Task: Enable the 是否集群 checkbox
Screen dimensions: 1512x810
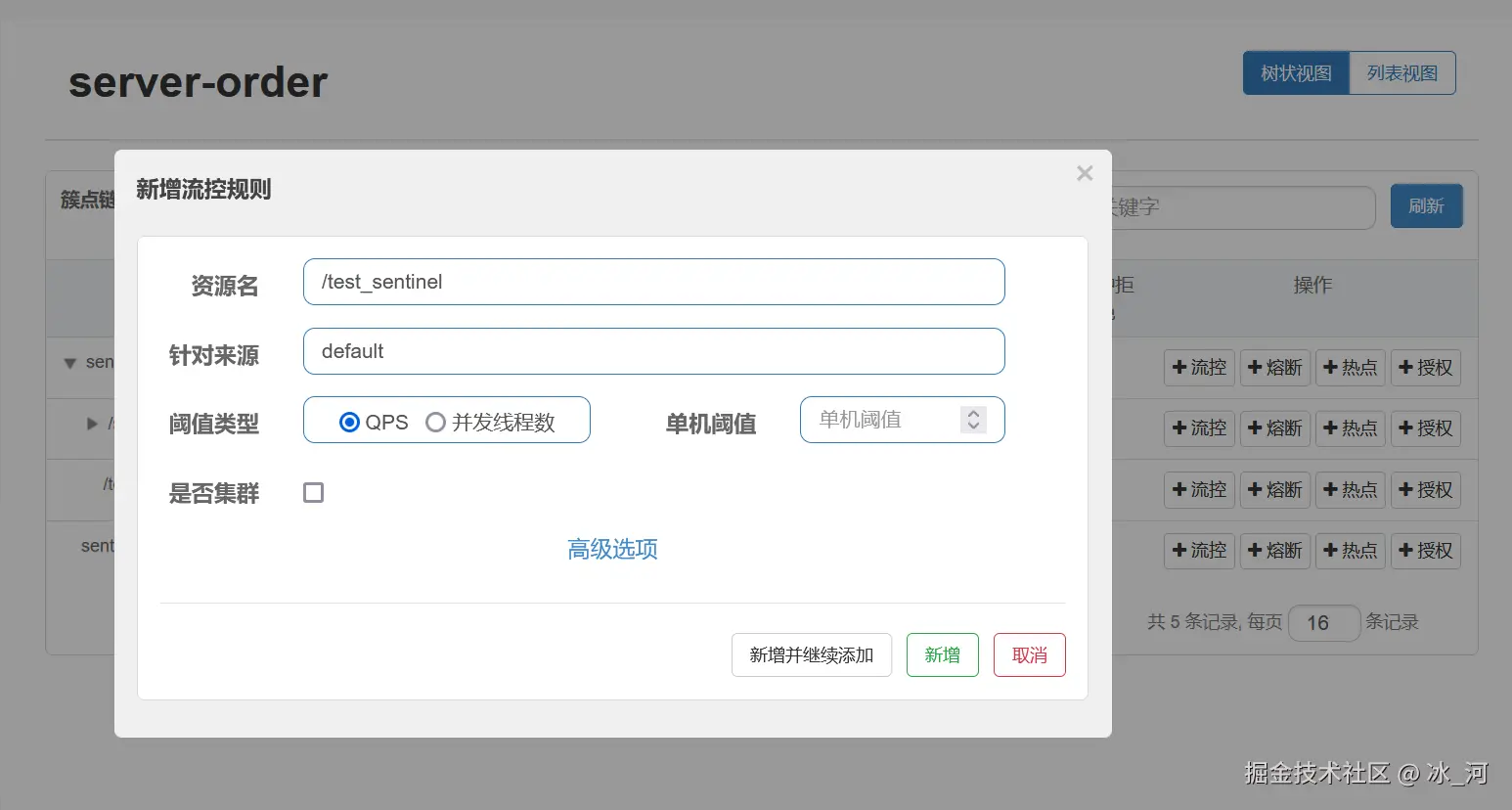Action: pyautogui.click(x=313, y=493)
